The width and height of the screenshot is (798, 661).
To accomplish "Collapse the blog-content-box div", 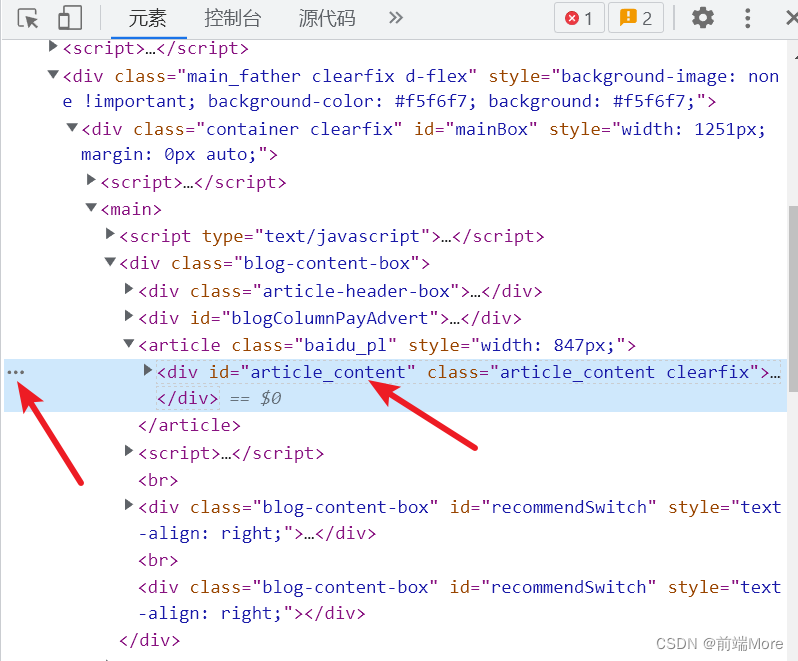I will (110, 263).
